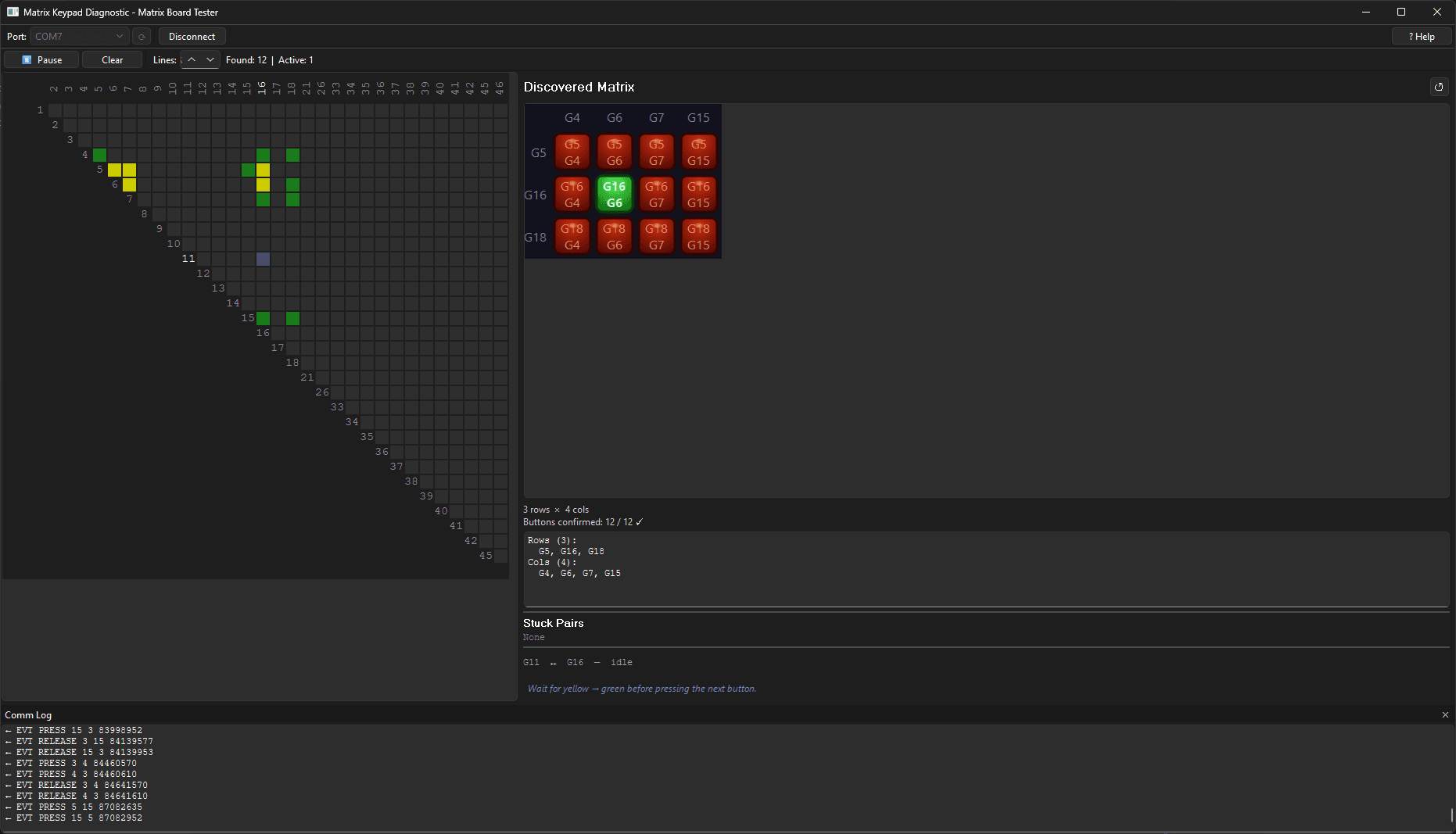Decrease the Lines value with down arrow
The image size is (1456, 834).
210,59
